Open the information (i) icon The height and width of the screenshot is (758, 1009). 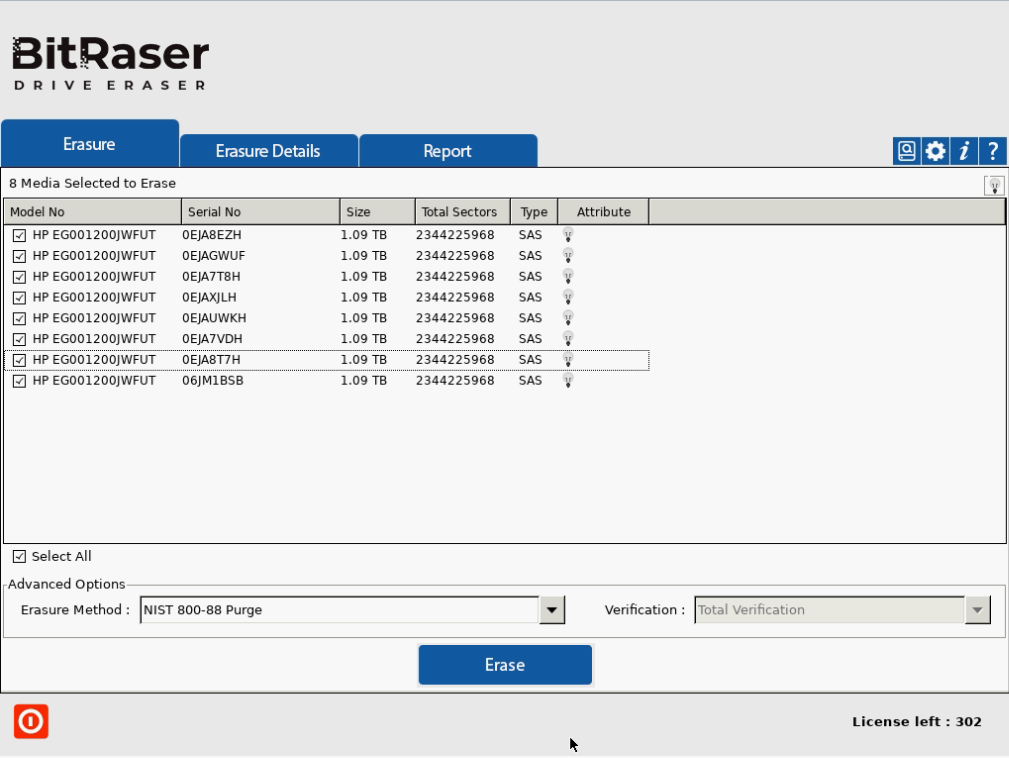pos(963,151)
